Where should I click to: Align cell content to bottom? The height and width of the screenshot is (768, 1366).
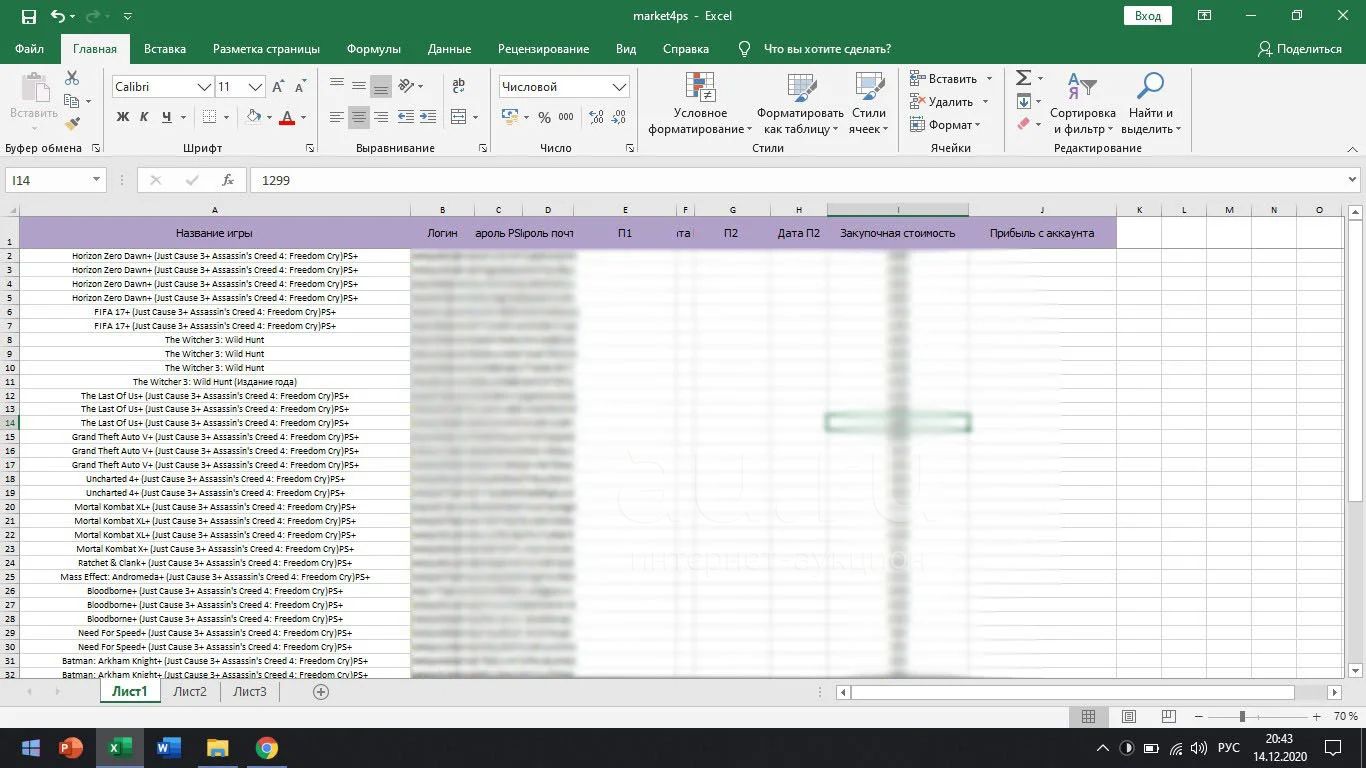tap(380, 86)
